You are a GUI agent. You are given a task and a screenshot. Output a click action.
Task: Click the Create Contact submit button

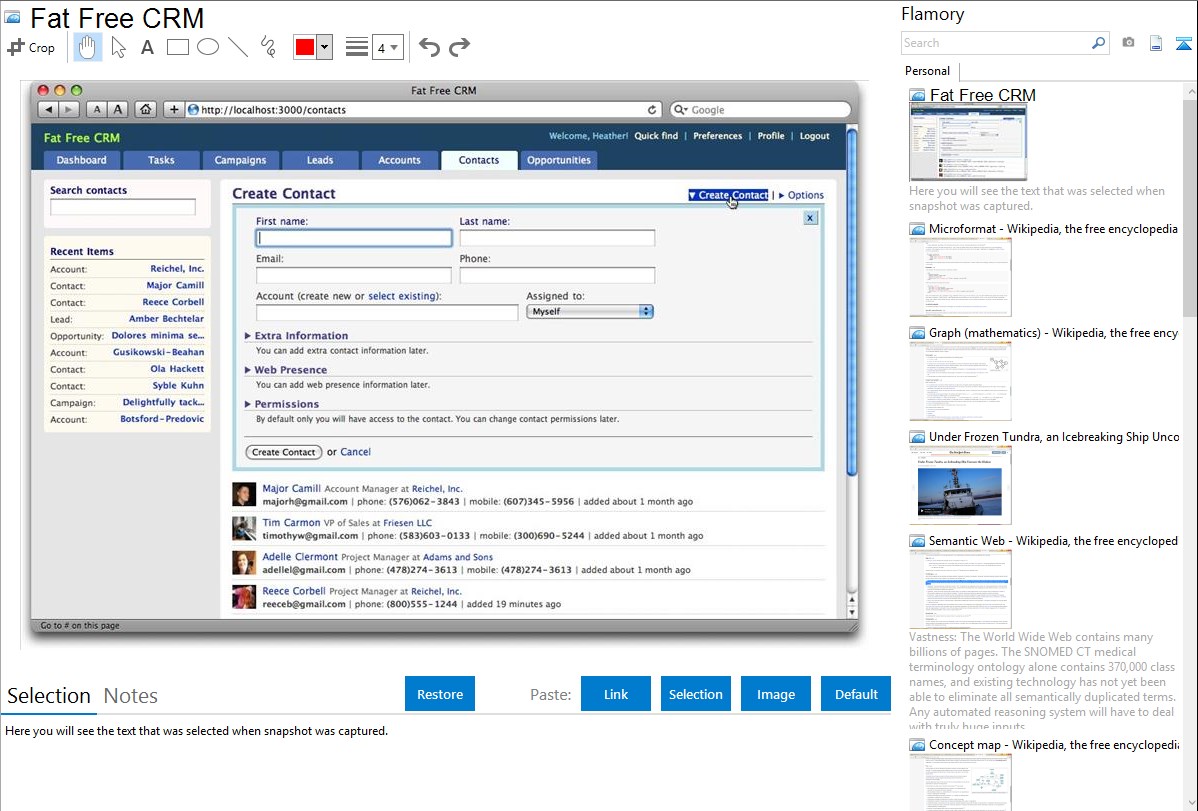click(x=283, y=452)
